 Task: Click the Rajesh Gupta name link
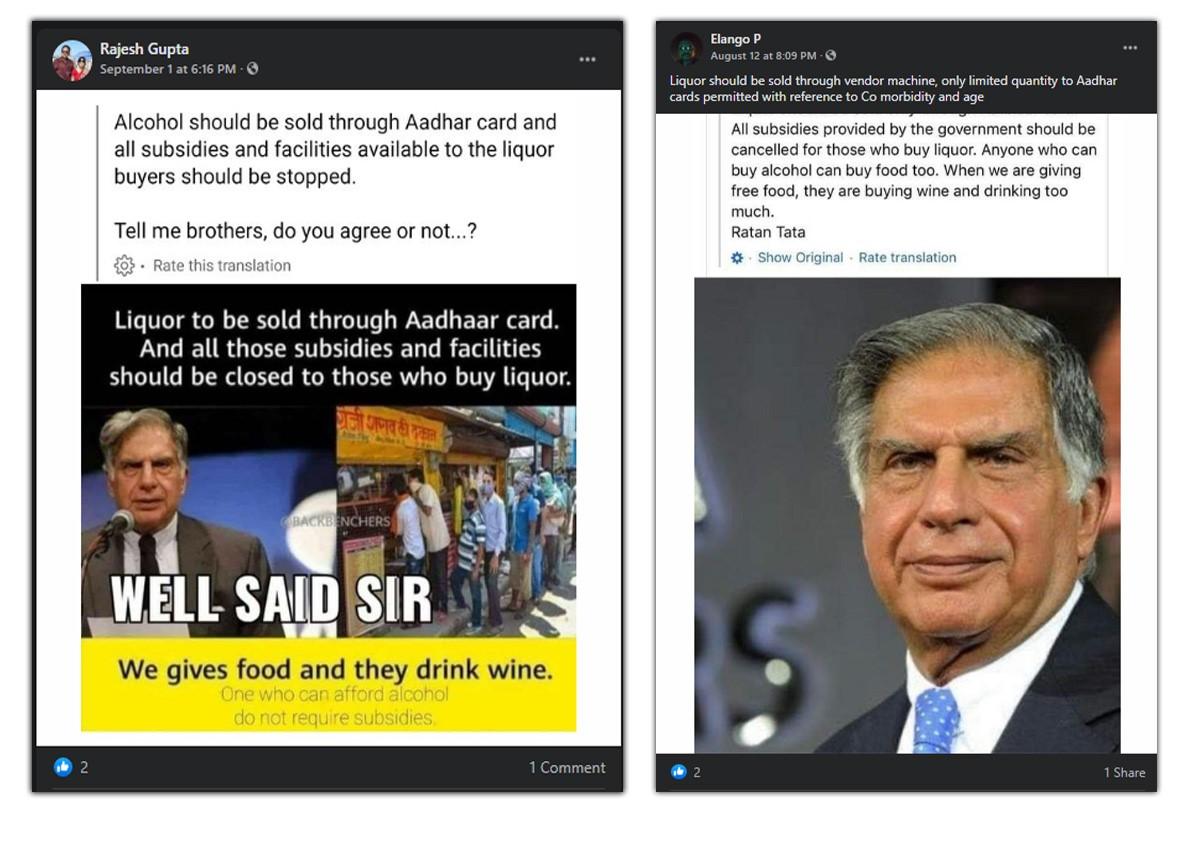coord(144,49)
